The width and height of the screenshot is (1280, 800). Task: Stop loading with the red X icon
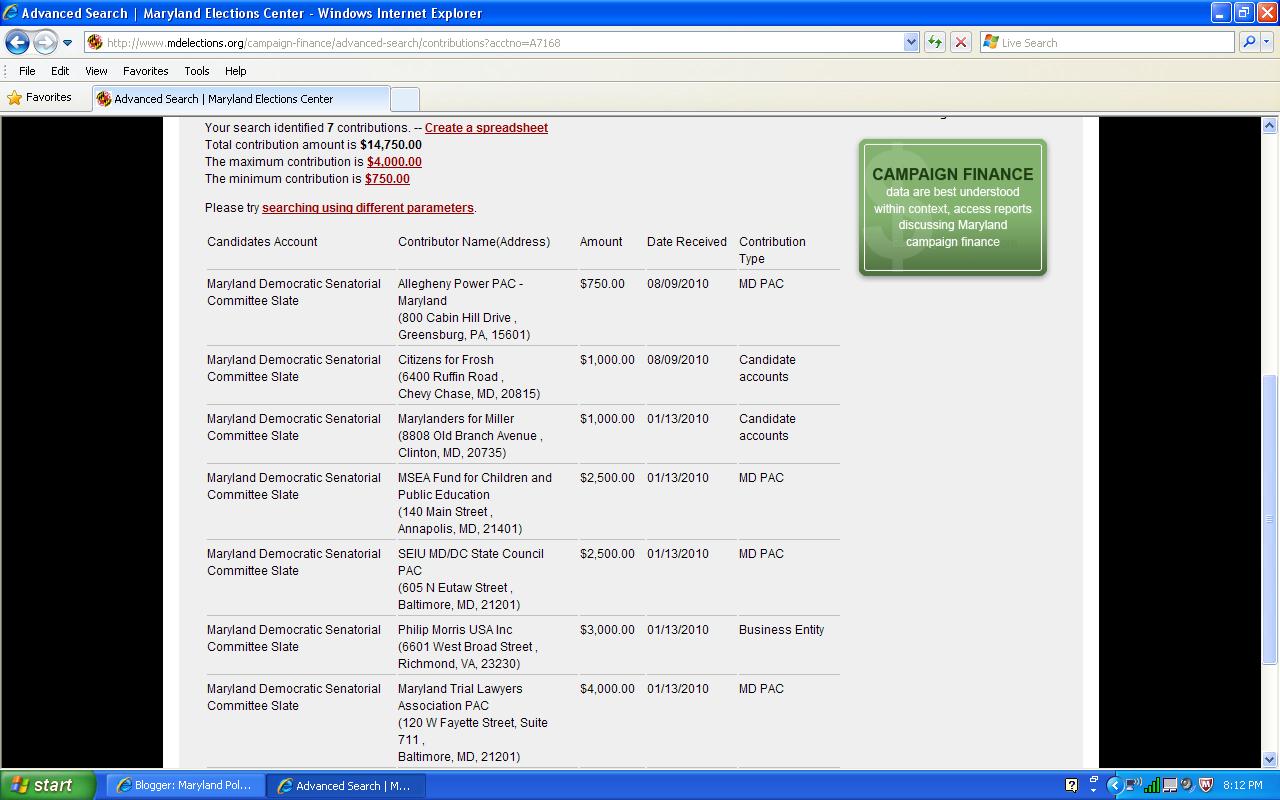(961, 42)
